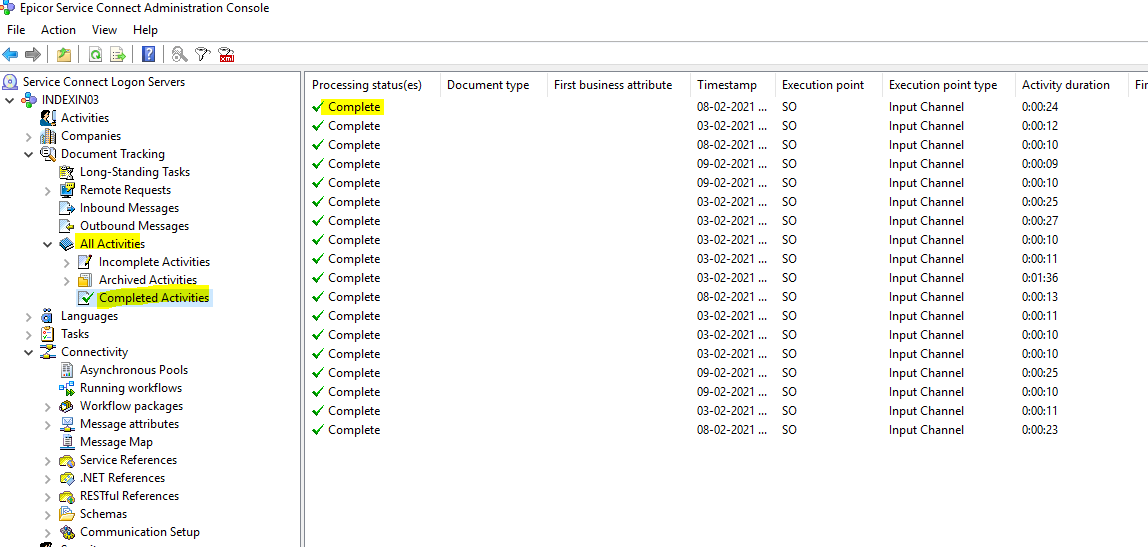This screenshot has width=1148, height=547.
Task: Click the Document Tracking magnifier icon
Action: [x=48, y=154]
